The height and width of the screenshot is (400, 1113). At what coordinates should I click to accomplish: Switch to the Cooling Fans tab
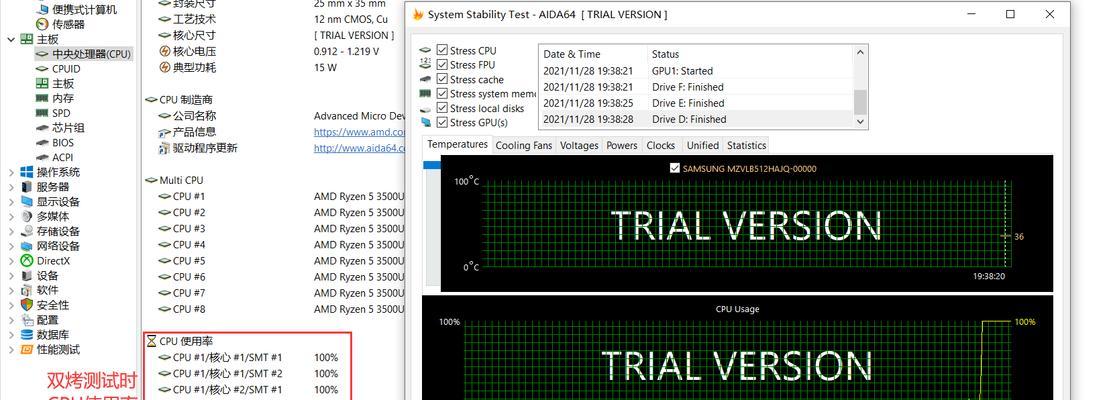click(523, 145)
